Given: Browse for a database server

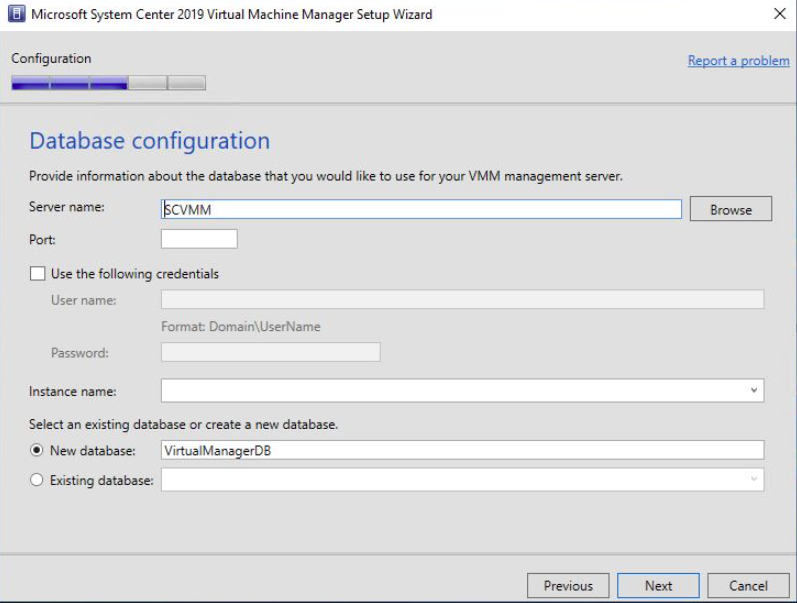Looking at the screenshot, I should [730, 209].
